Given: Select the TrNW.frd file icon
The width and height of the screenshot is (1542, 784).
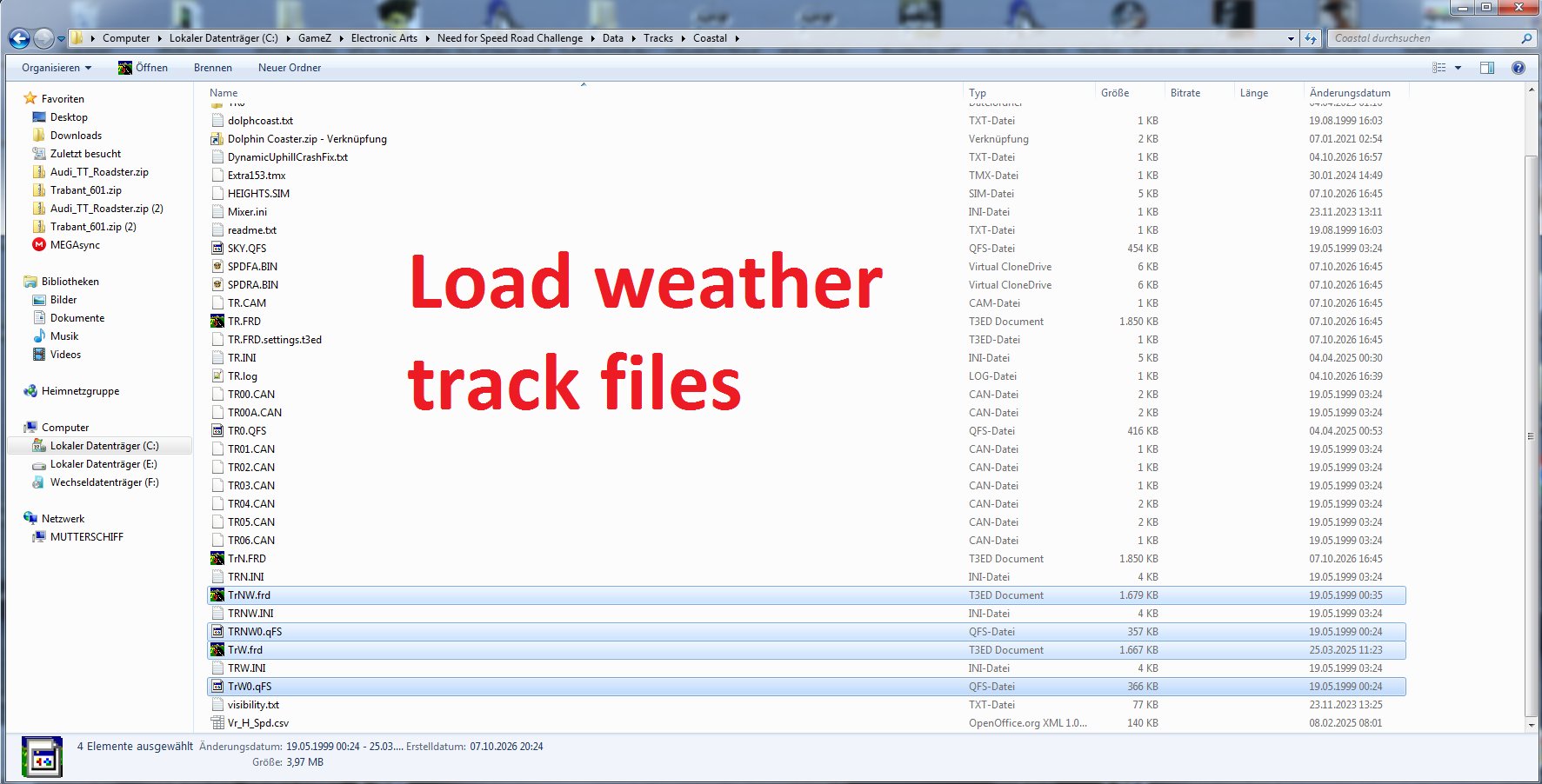Looking at the screenshot, I should (x=217, y=595).
